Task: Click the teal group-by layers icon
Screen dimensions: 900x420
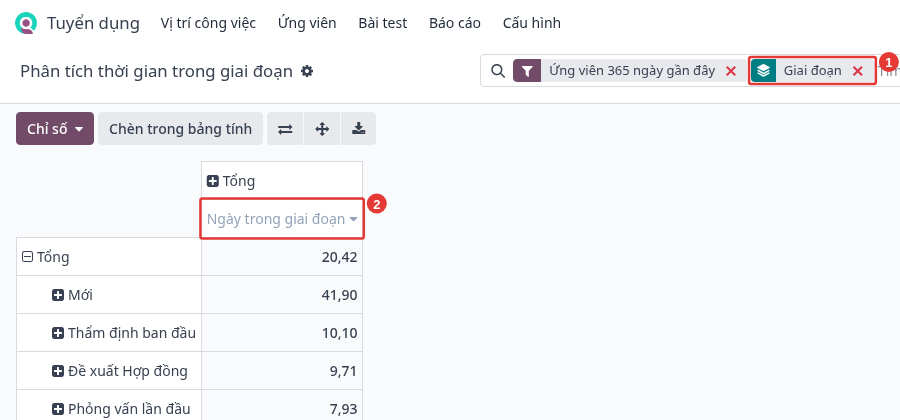Action: click(x=763, y=71)
